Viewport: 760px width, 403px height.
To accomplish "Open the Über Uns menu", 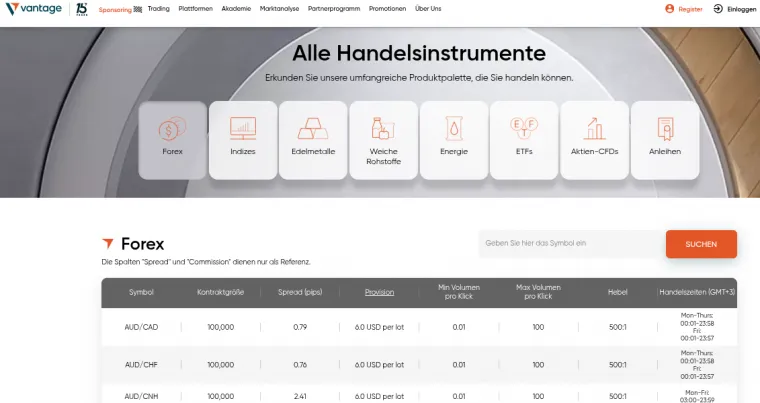I will 428,9.
